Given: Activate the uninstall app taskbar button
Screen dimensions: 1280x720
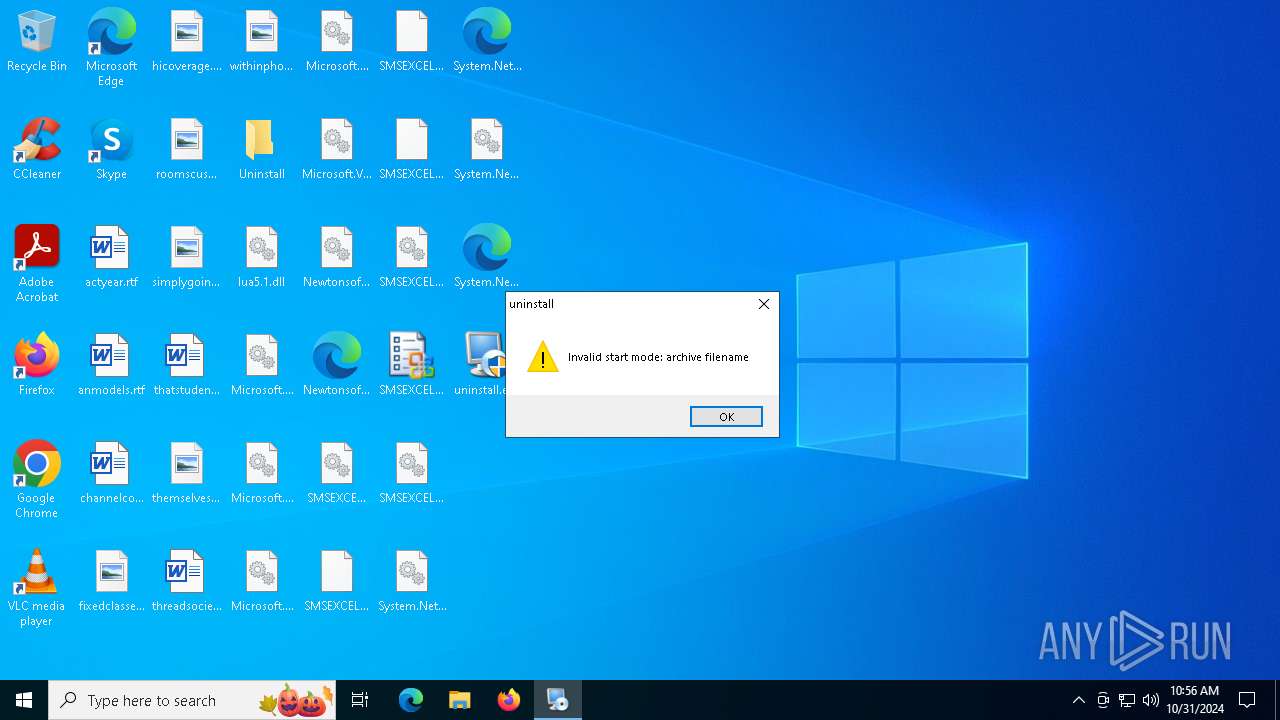Looking at the screenshot, I should click(x=558, y=700).
